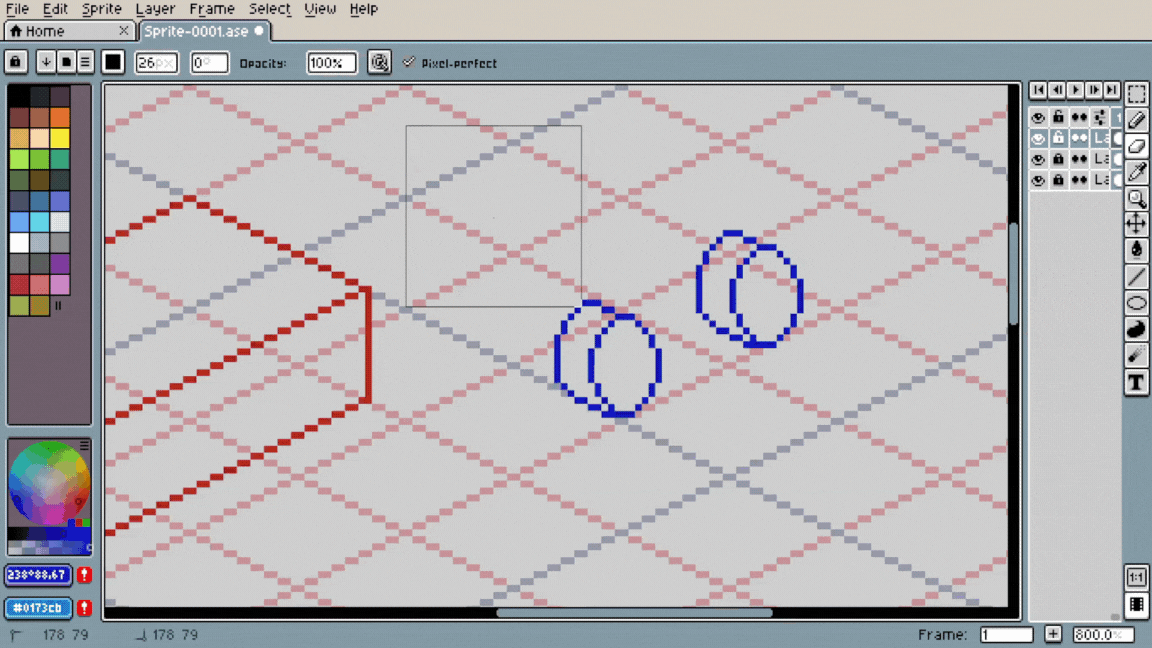Pick the white palette swatch

coord(19,242)
